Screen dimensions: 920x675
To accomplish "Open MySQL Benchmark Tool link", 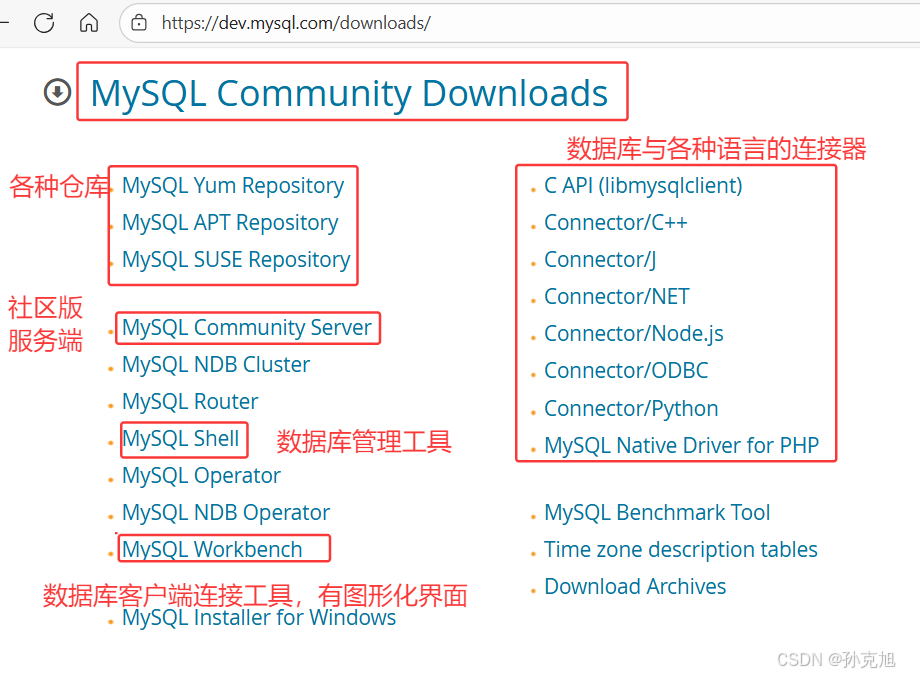I will coord(657,512).
